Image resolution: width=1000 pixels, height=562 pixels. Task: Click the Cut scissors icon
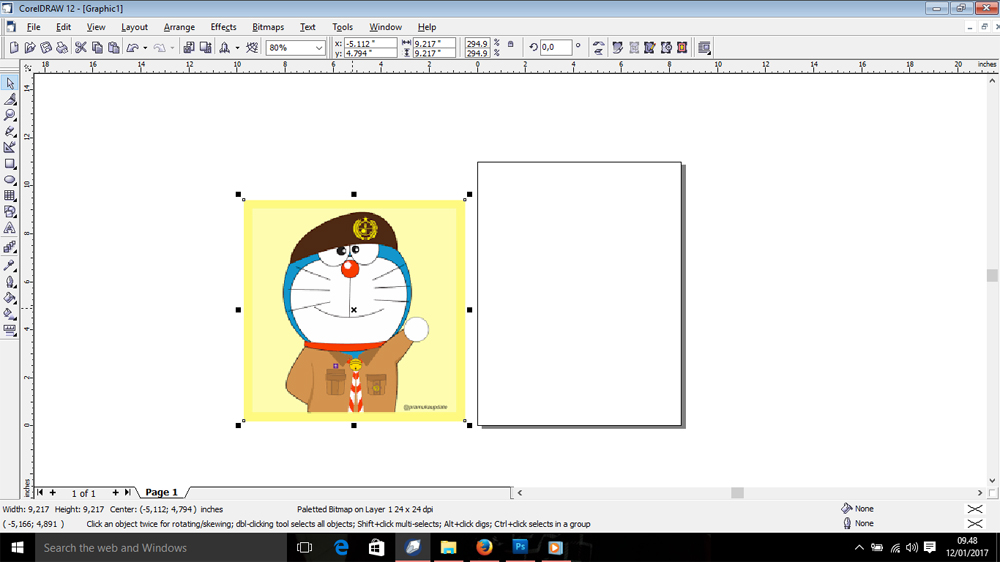80,47
